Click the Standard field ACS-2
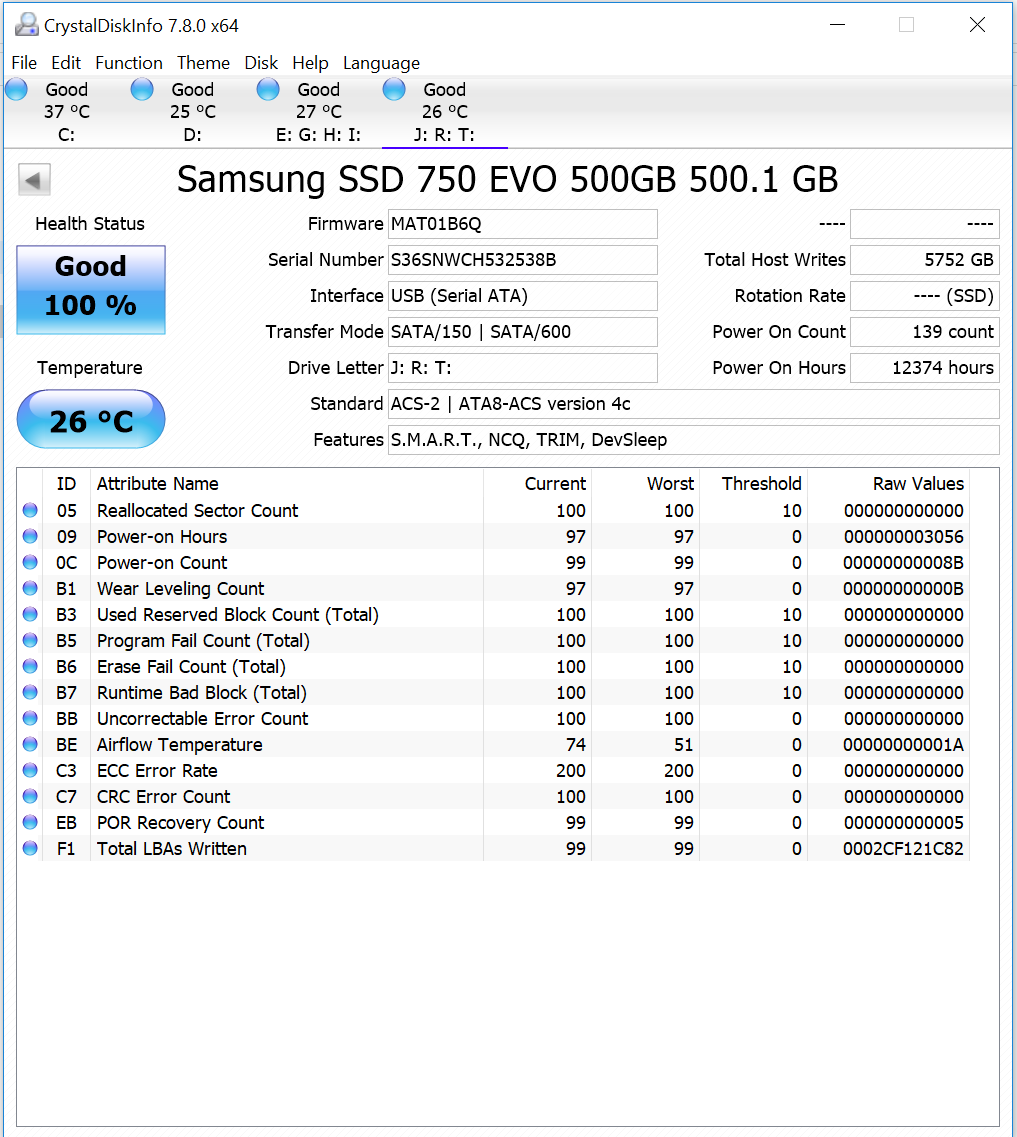Viewport: 1017px width, 1137px height. 694,404
